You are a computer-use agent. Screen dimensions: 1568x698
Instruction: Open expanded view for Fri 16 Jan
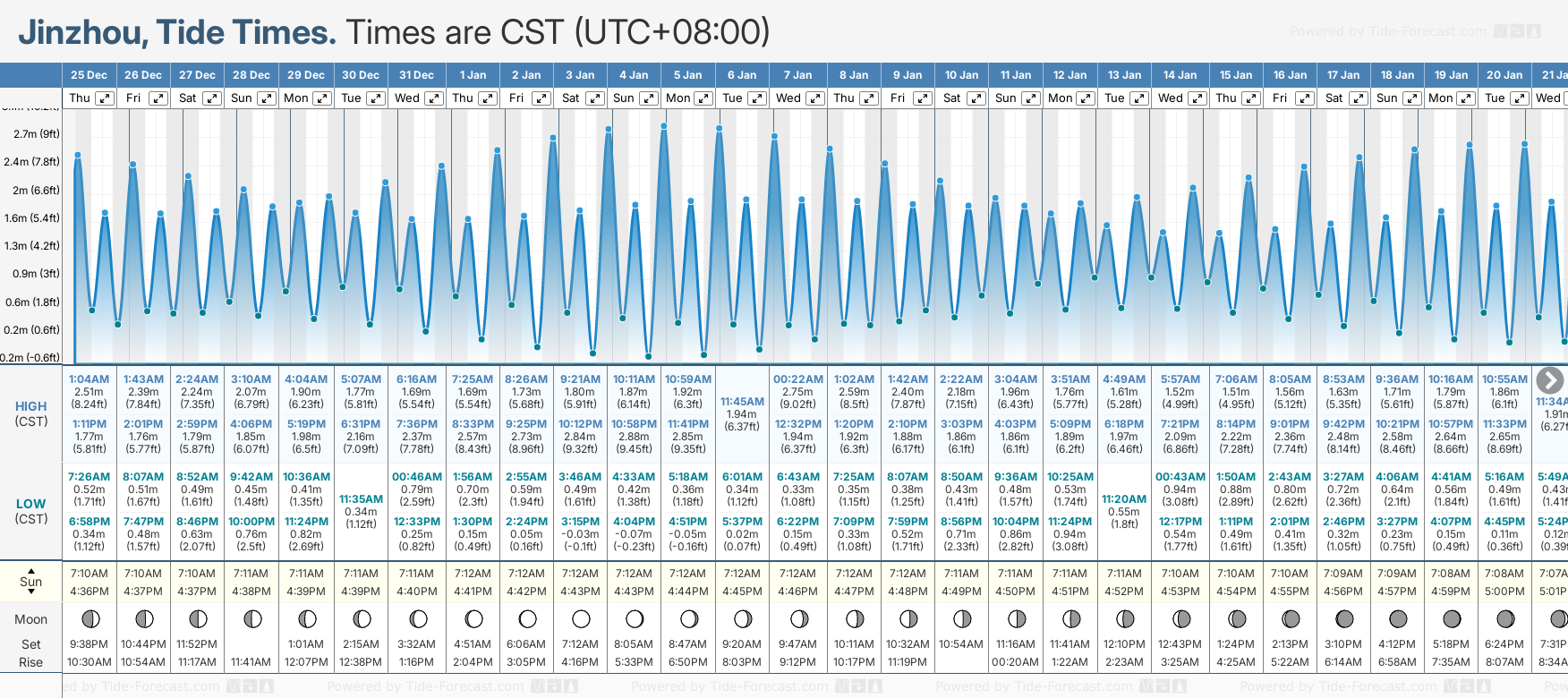click(1305, 98)
